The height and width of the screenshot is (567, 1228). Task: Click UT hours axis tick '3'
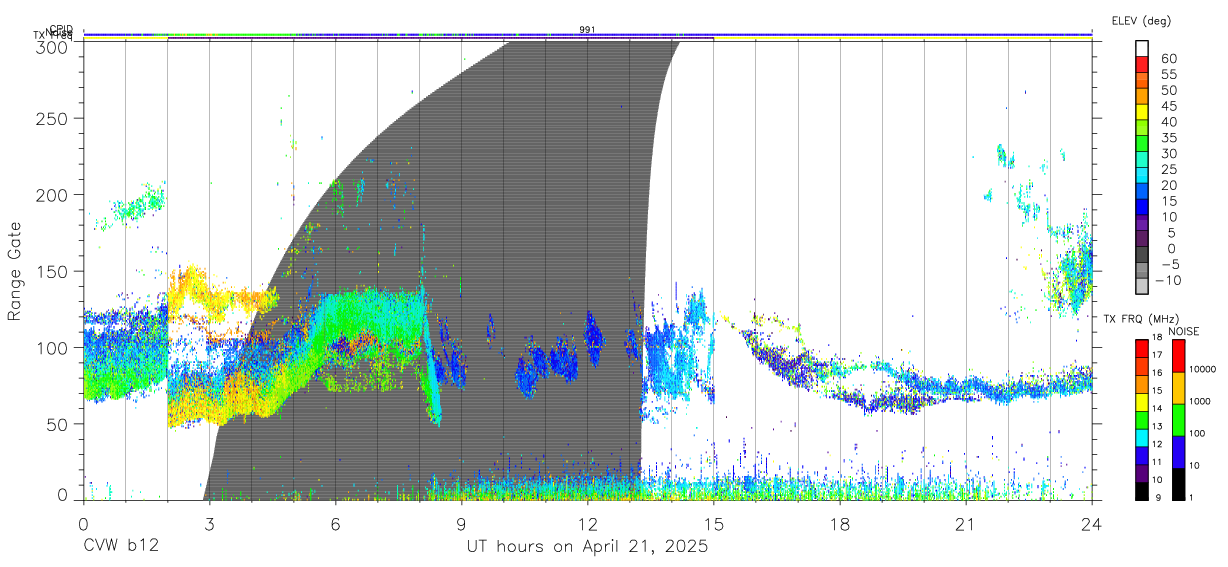click(209, 524)
